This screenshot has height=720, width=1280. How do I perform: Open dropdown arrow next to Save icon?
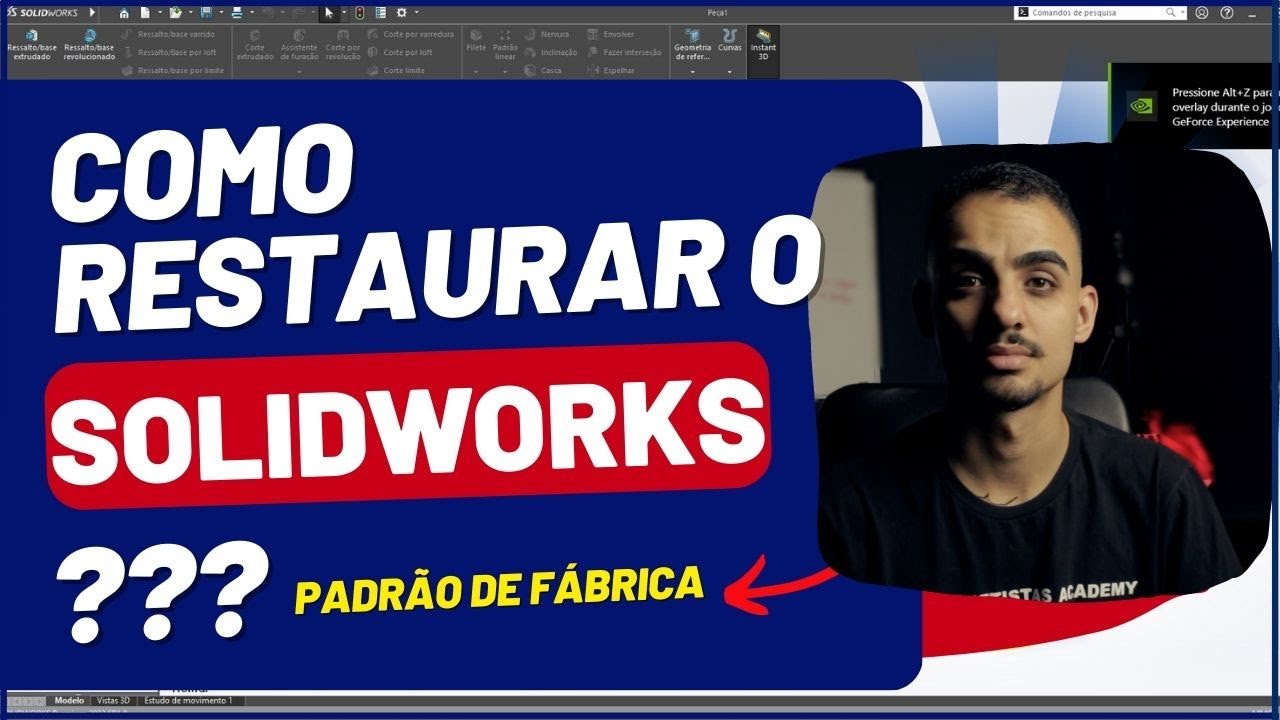(221, 13)
